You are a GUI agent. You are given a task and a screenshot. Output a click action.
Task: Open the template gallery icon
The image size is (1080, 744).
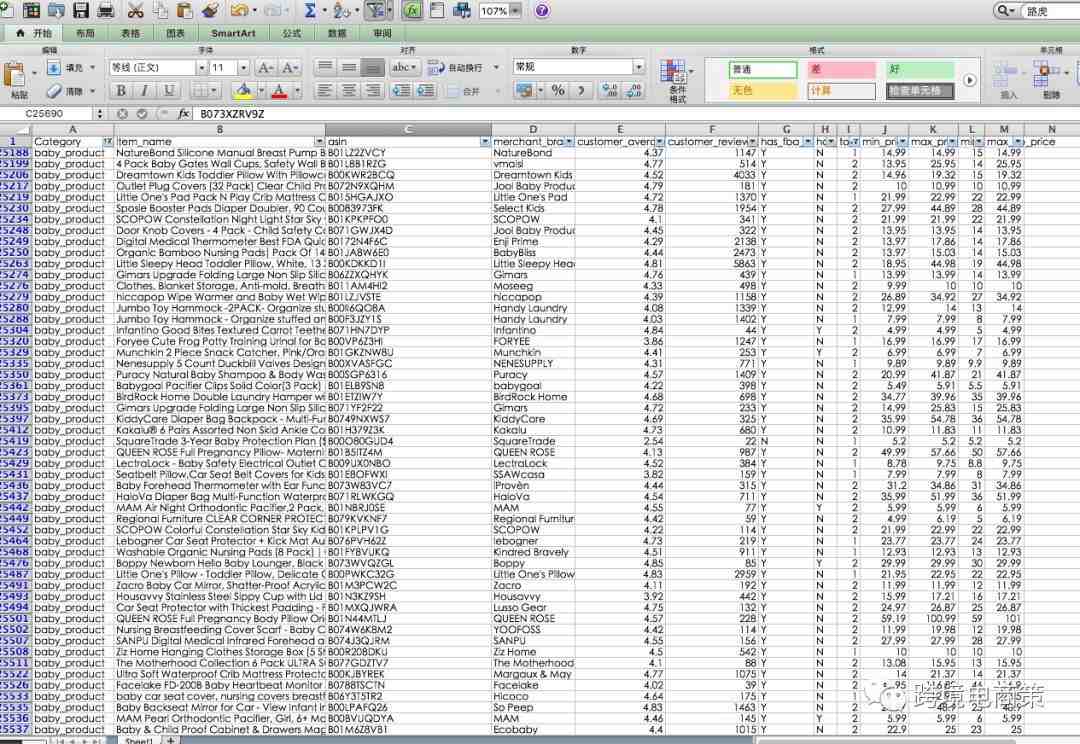(31, 10)
